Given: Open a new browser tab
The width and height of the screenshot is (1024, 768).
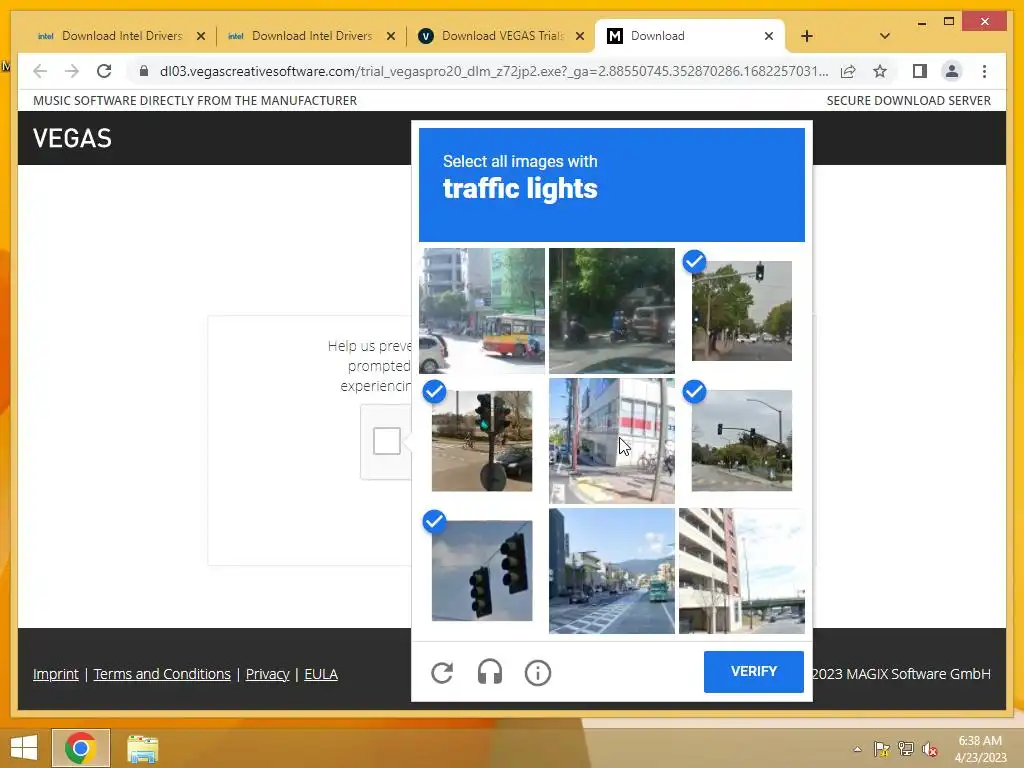Looking at the screenshot, I should [807, 36].
